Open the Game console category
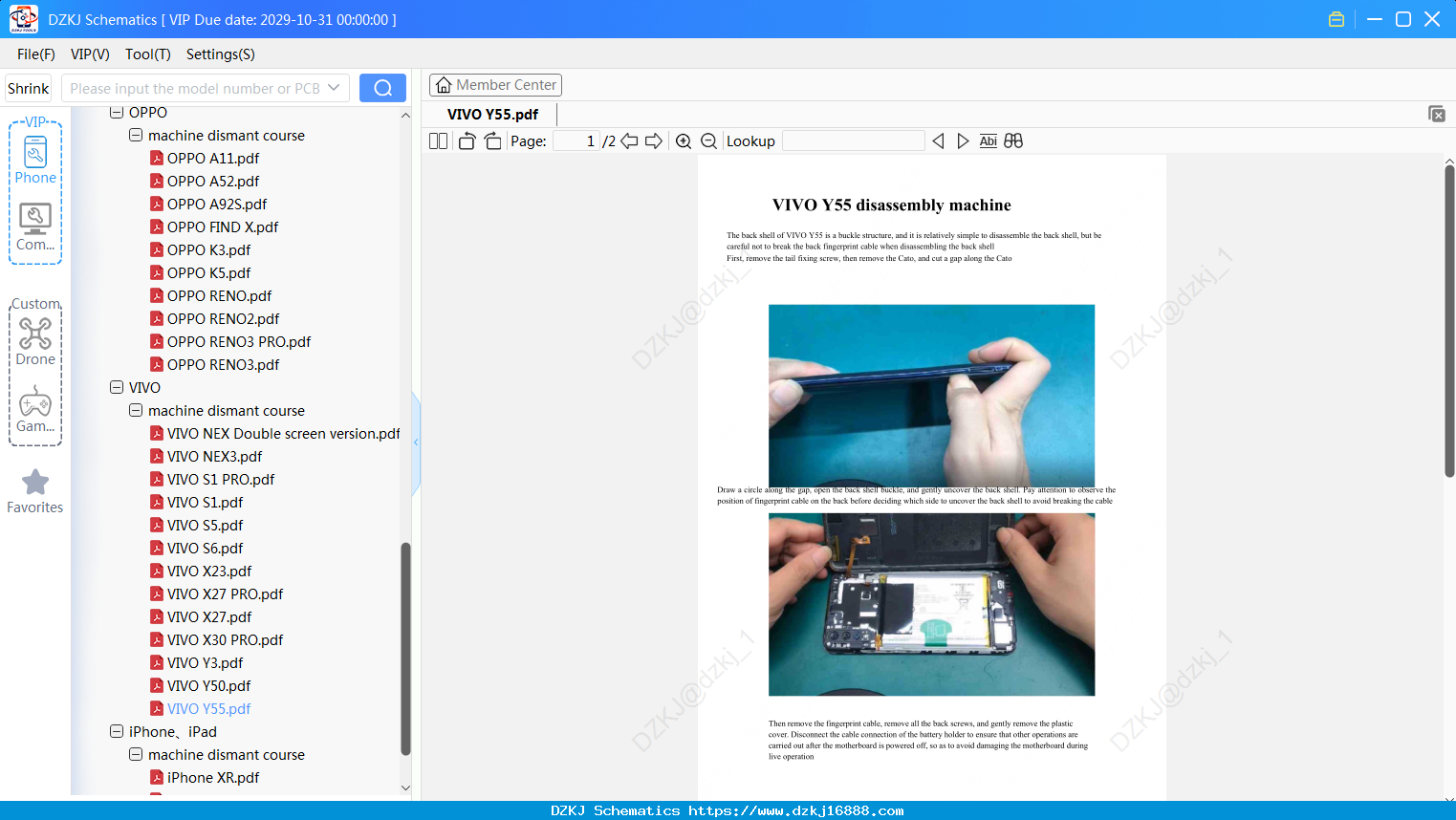This screenshot has width=1456, height=820. point(35,409)
